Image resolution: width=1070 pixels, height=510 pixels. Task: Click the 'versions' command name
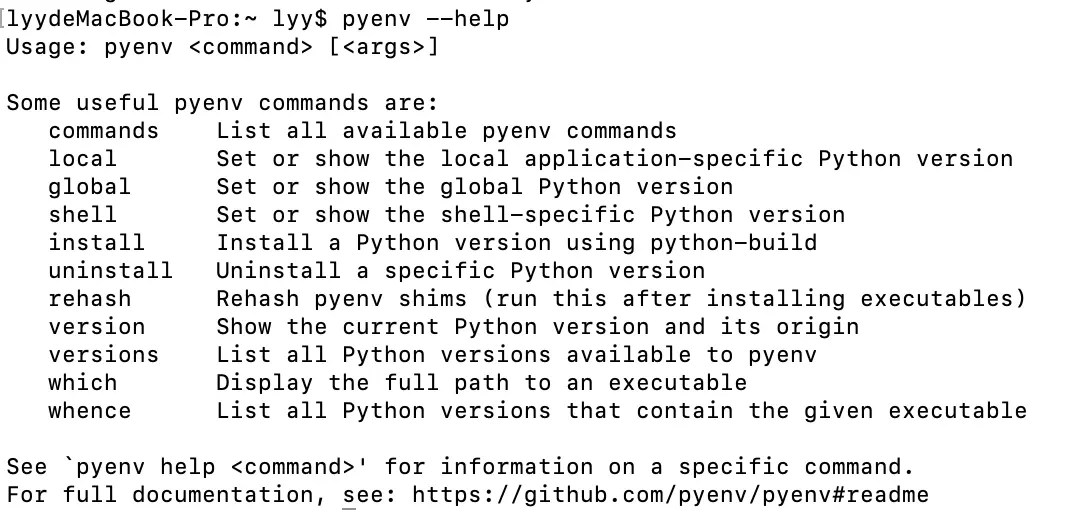coord(104,354)
